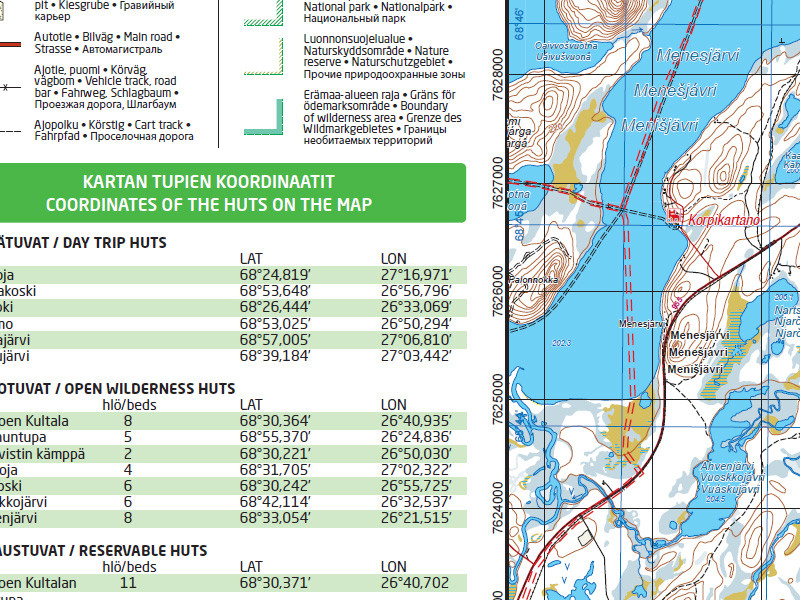Click the Oaivvošvuotna bay label on the map
The image size is (800, 600).
[566, 45]
